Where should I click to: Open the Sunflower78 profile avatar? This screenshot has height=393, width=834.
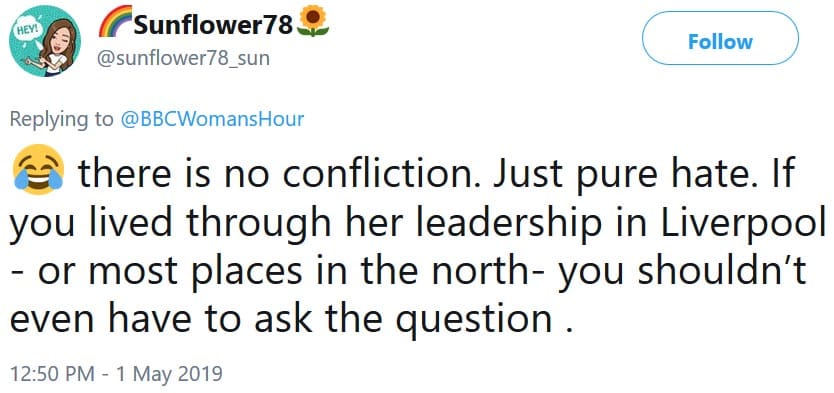click(45, 41)
